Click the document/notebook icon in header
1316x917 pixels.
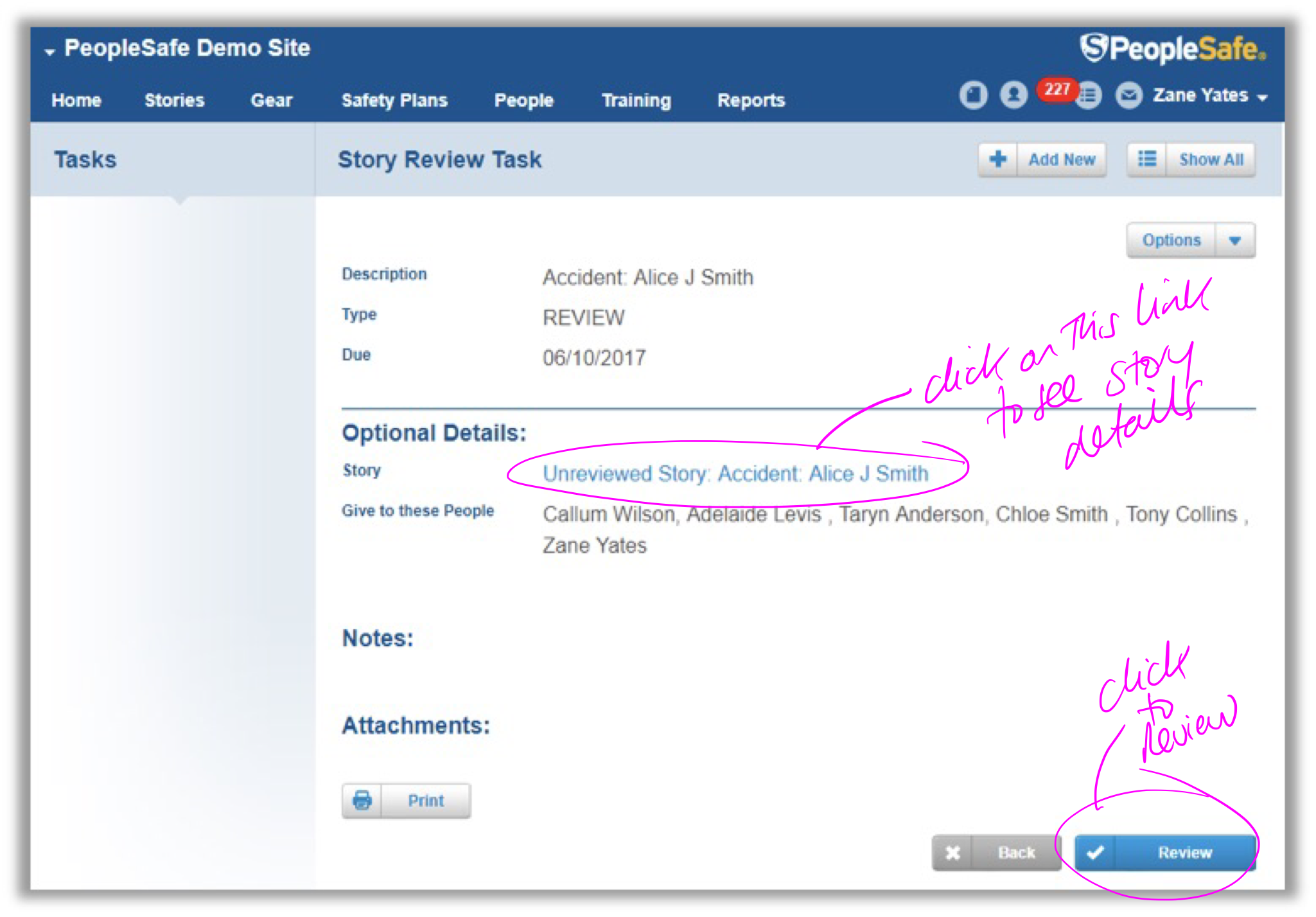tap(973, 95)
